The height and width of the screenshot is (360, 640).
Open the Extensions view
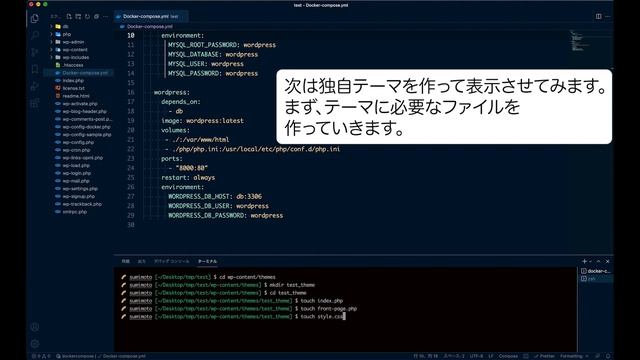(35, 103)
